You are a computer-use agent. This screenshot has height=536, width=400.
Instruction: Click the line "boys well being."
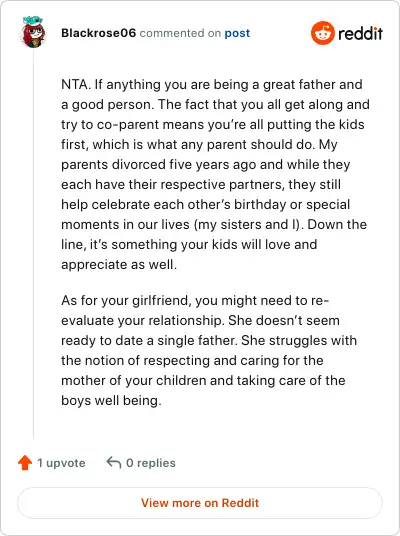111,401
